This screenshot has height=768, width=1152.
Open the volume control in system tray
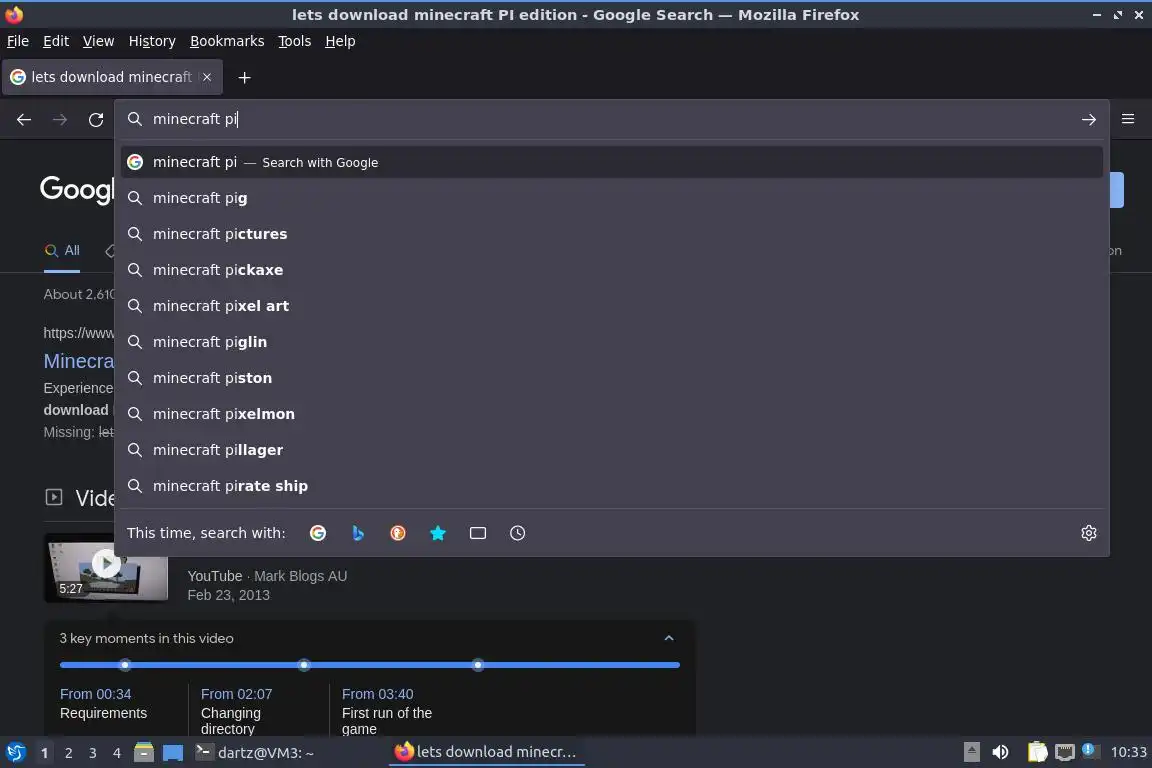pos(1000,752)
